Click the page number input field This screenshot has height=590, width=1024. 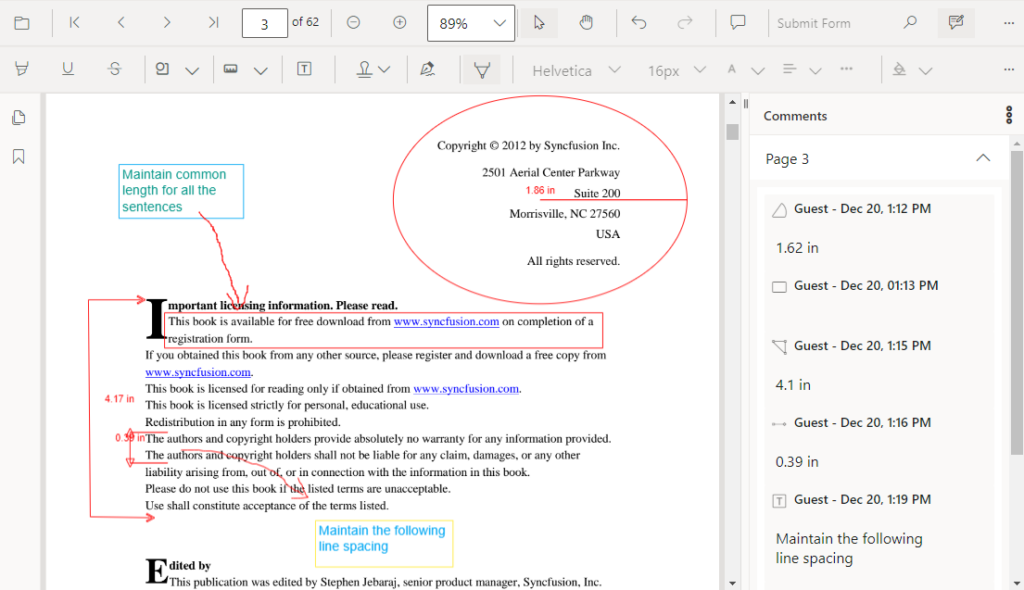[x=264, y=22]
